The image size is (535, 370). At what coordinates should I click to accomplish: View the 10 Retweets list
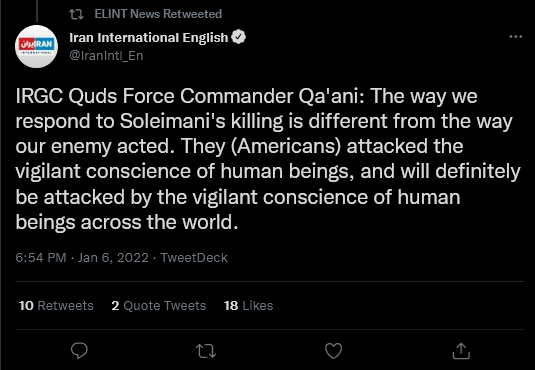(x=56, y=305)
